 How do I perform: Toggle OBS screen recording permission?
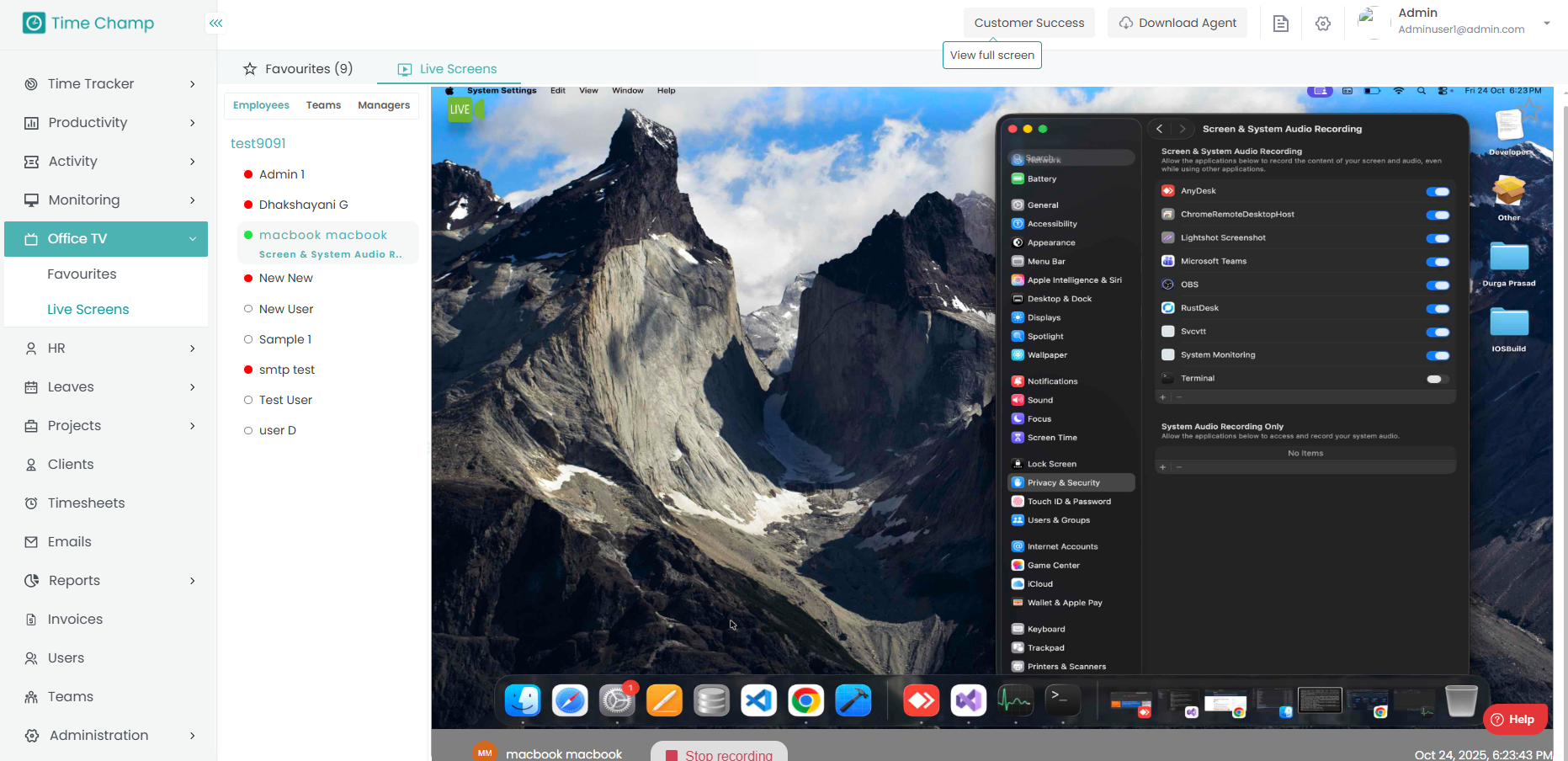pyautogui.click(x=1438, y=285)
